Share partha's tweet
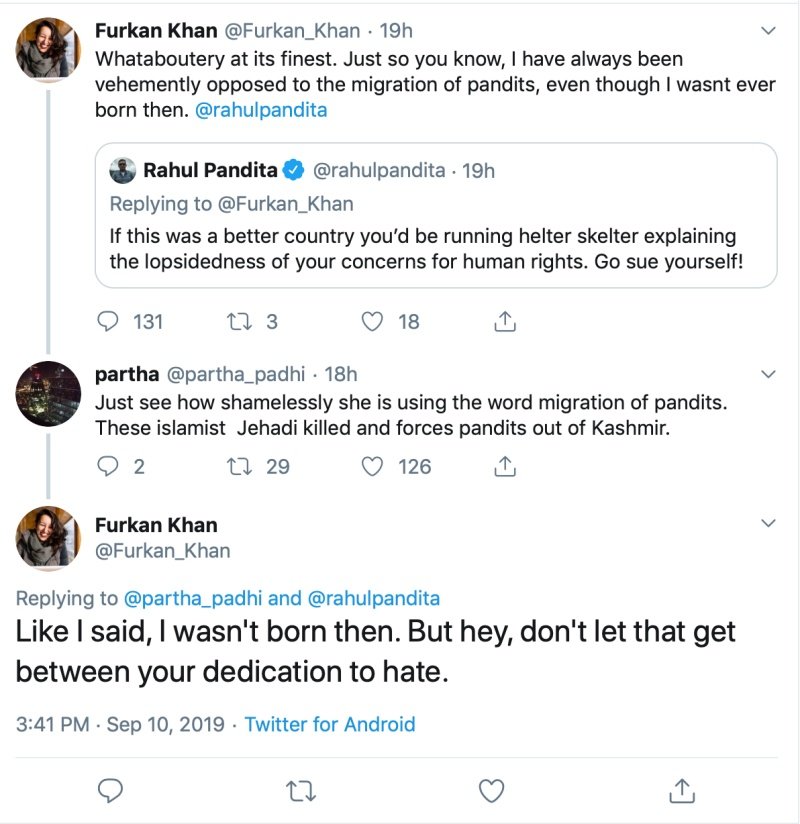The height and width of the screenshot is (824, 800). click(505, 466)
